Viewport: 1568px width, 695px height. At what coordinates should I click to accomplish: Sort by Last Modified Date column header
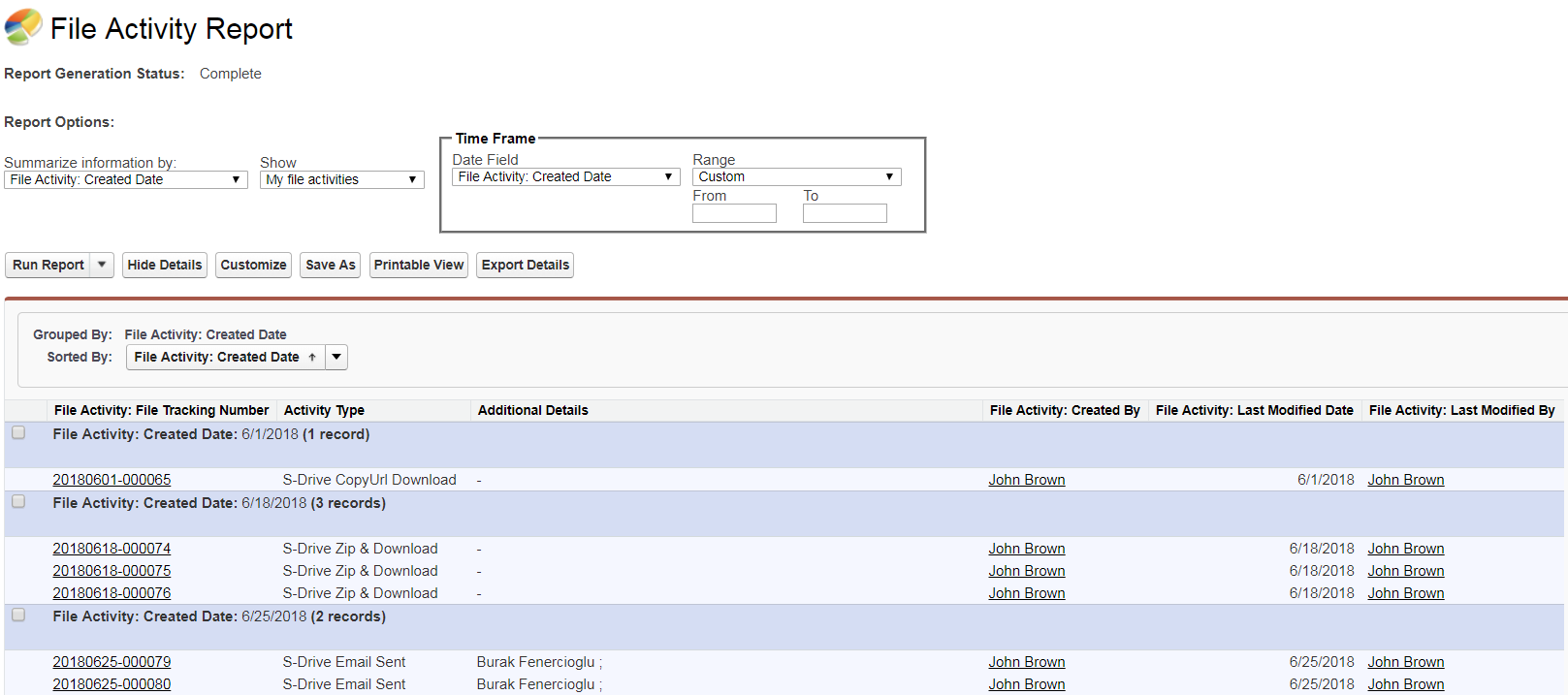click(1255, 410)
